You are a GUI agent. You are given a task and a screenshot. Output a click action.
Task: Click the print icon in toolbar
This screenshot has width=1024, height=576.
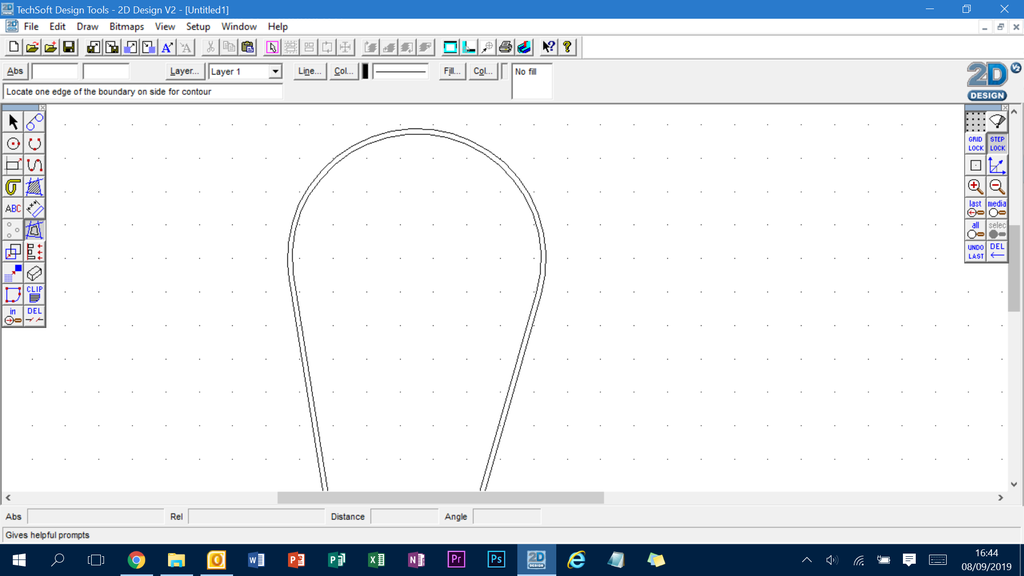pyautogui.click(x=505, y=47)
